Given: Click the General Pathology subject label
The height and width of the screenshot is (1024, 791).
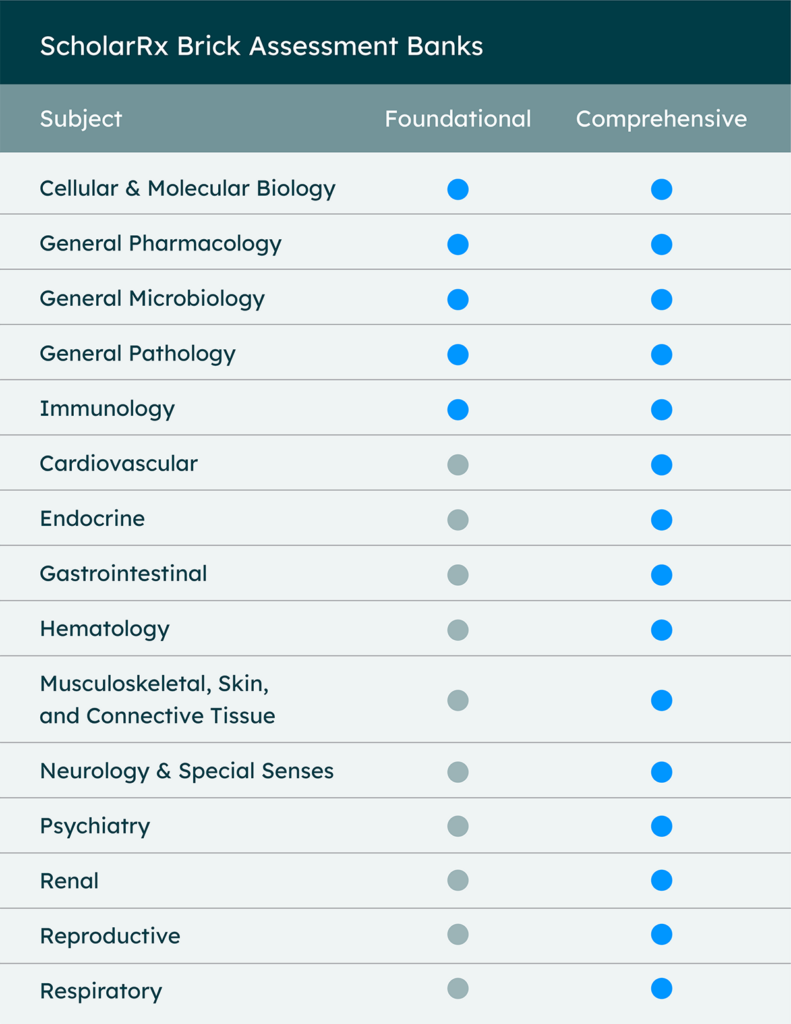Looking at the screenshot, I should tap(138, 354).
